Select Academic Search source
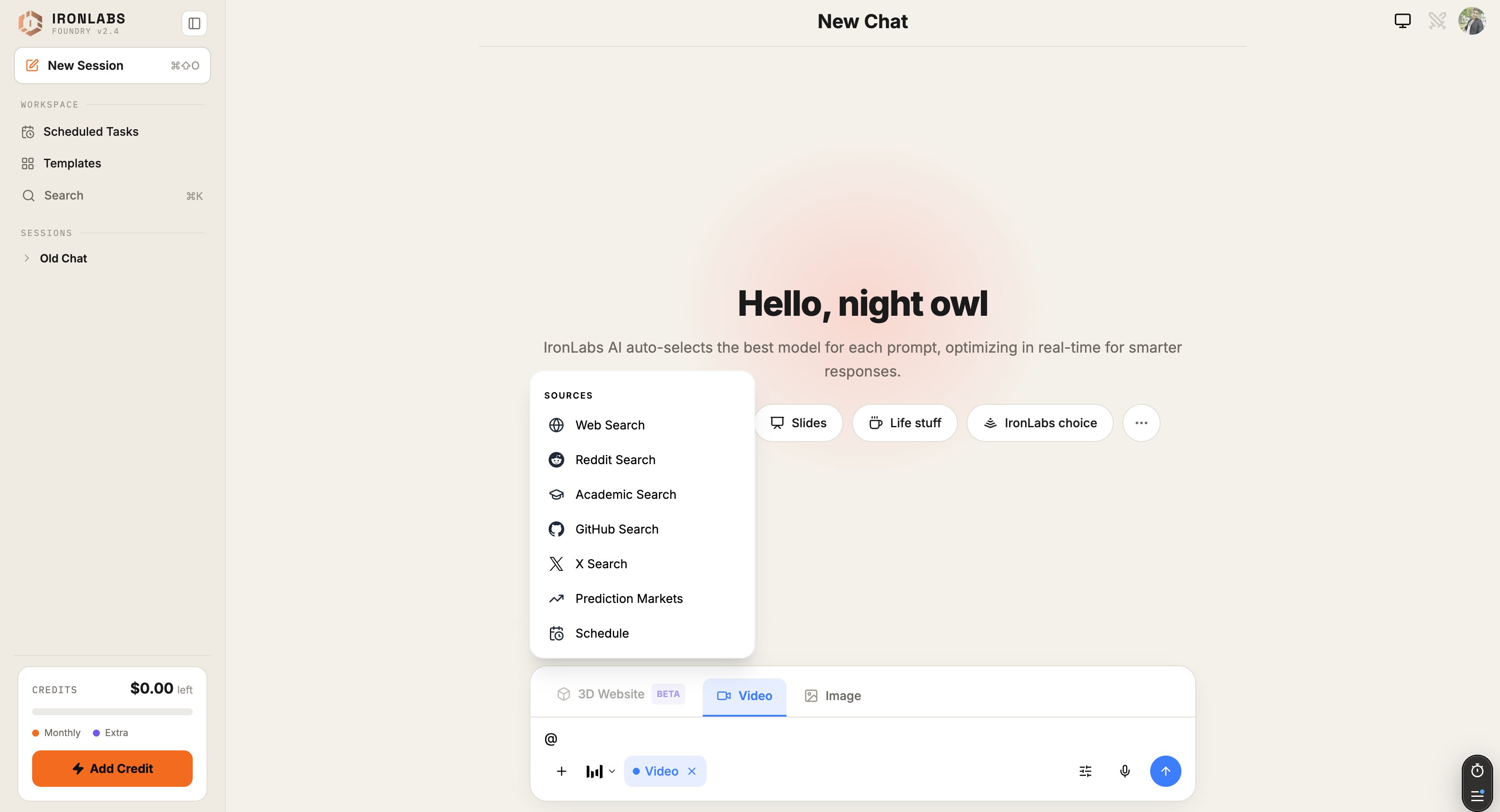 [x=642, y=495]
